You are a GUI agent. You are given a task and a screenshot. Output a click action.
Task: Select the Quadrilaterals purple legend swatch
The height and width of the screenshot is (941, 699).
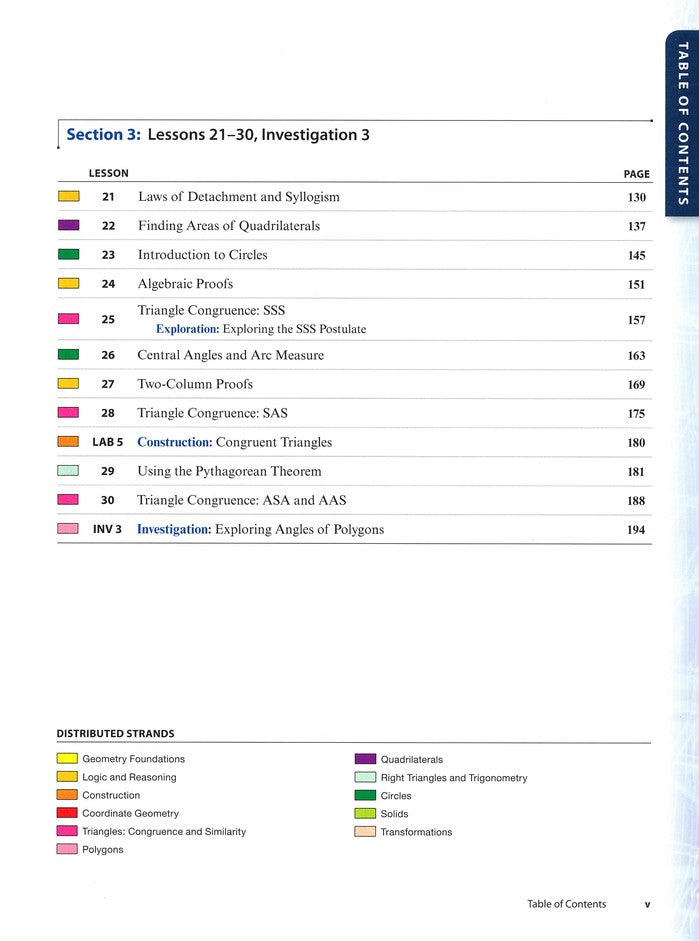click(365, 760)
